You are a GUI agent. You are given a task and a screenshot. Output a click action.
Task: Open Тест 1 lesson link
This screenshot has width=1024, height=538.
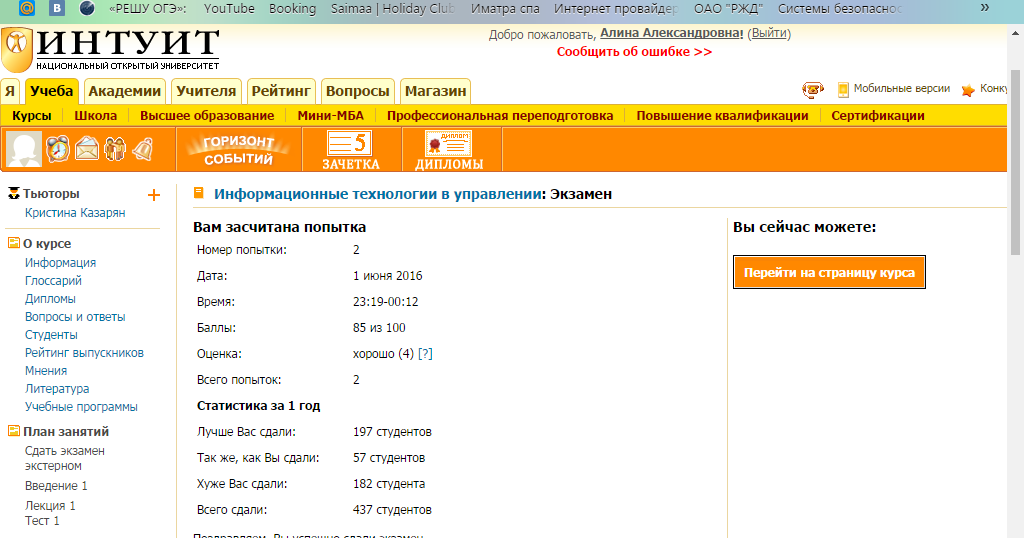coord(42,521)
